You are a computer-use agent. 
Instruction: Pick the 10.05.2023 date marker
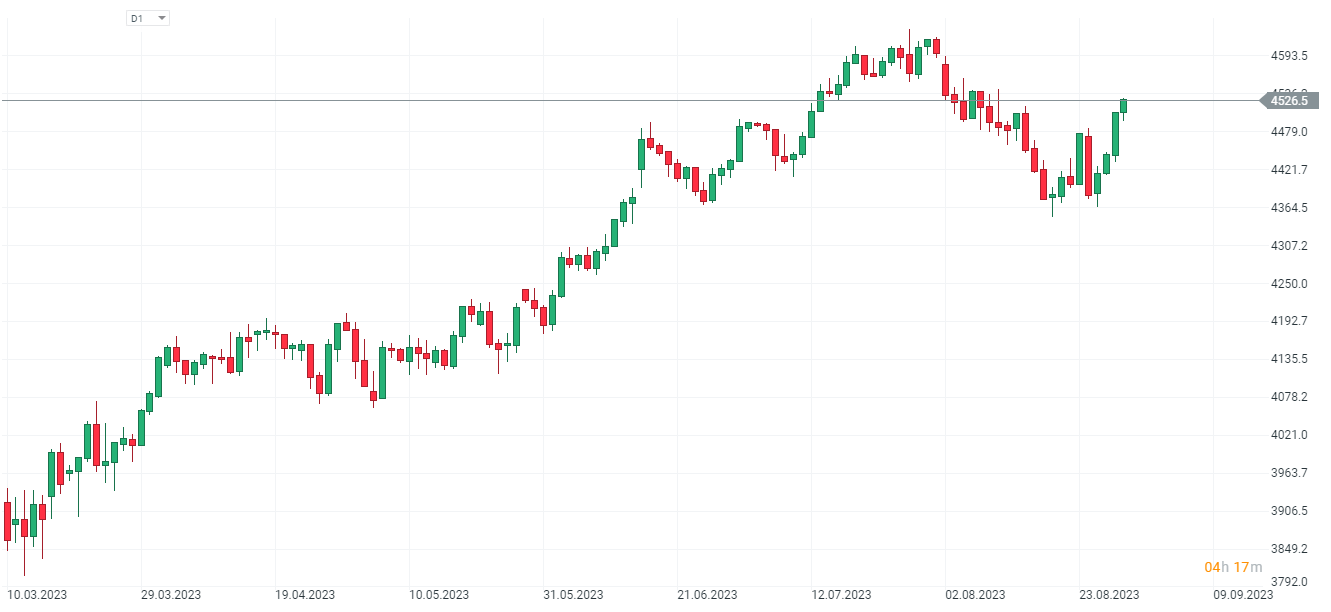point(439,594)
